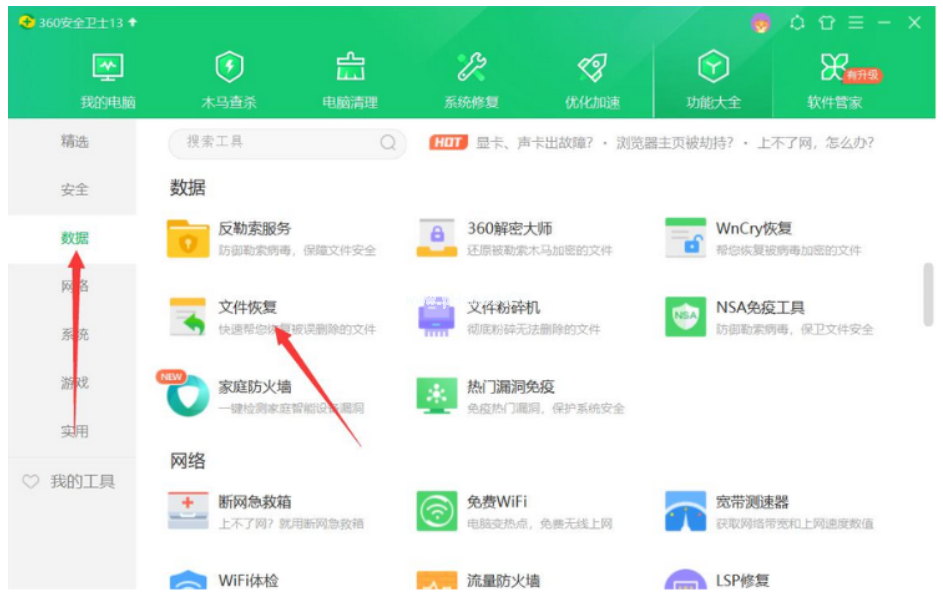Open the 360解密大师 decryption tool icon
The width and height of the screenshot is (943, 615).
(x=436, y=238)
